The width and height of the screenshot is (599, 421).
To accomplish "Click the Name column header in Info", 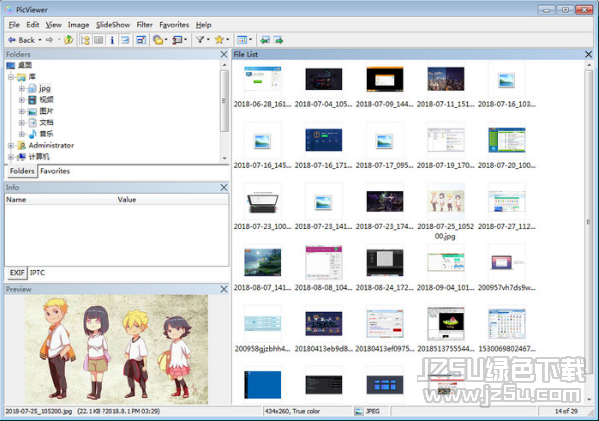I will pos(60,199).
